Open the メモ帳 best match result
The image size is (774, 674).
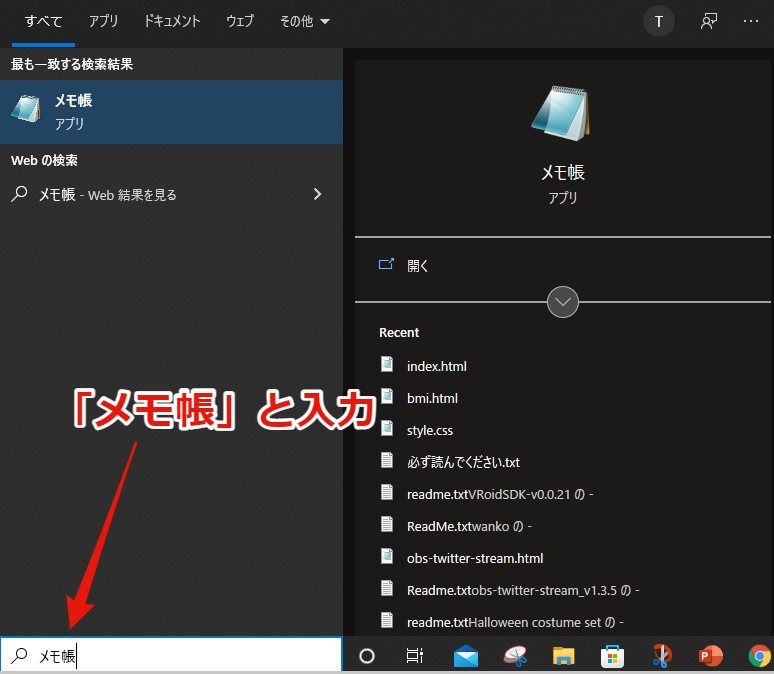171,112
